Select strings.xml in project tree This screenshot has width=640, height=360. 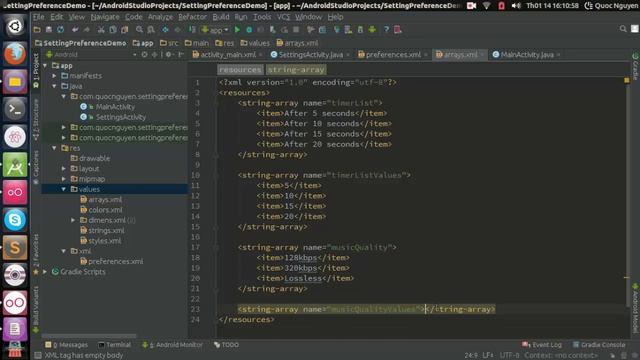[106, 230]
